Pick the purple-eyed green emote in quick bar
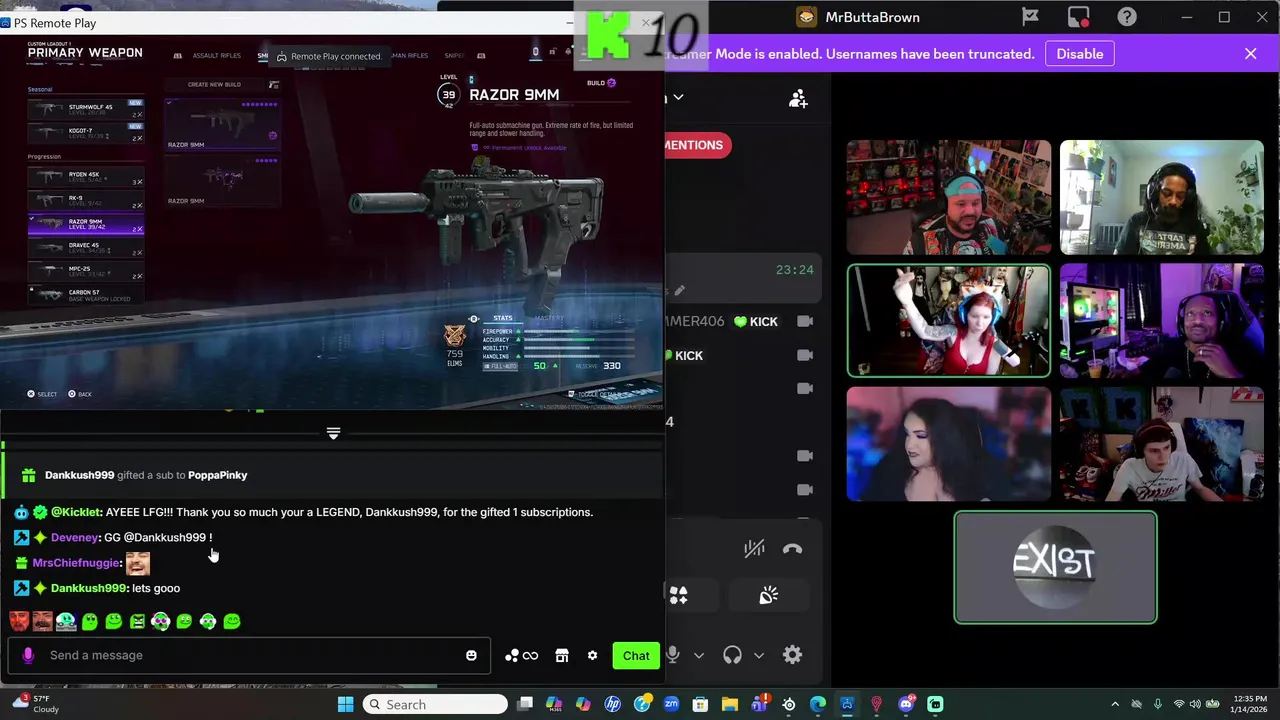 161,621
